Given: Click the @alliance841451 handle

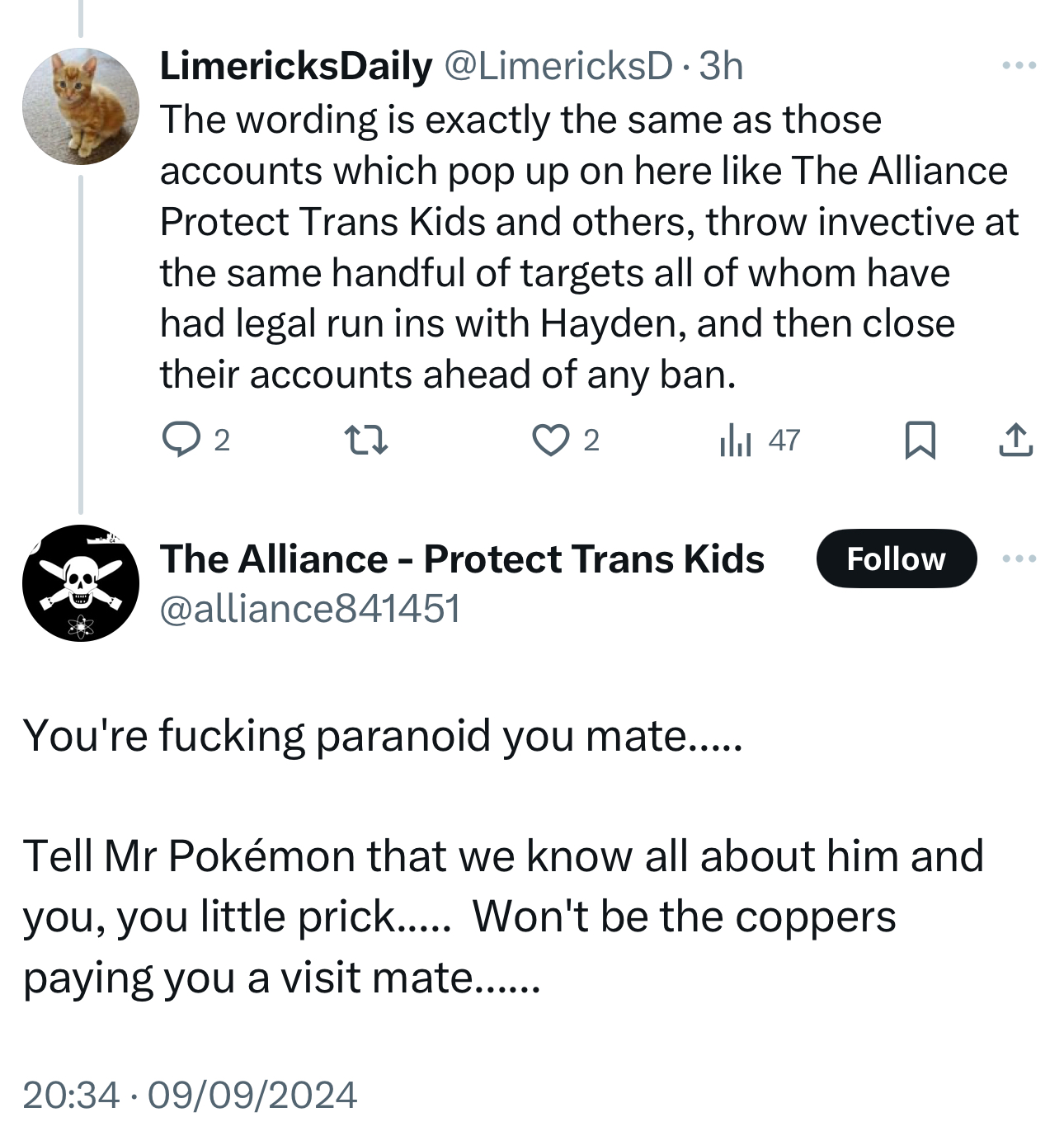Looking at the screenshot, I should point(309,609).
